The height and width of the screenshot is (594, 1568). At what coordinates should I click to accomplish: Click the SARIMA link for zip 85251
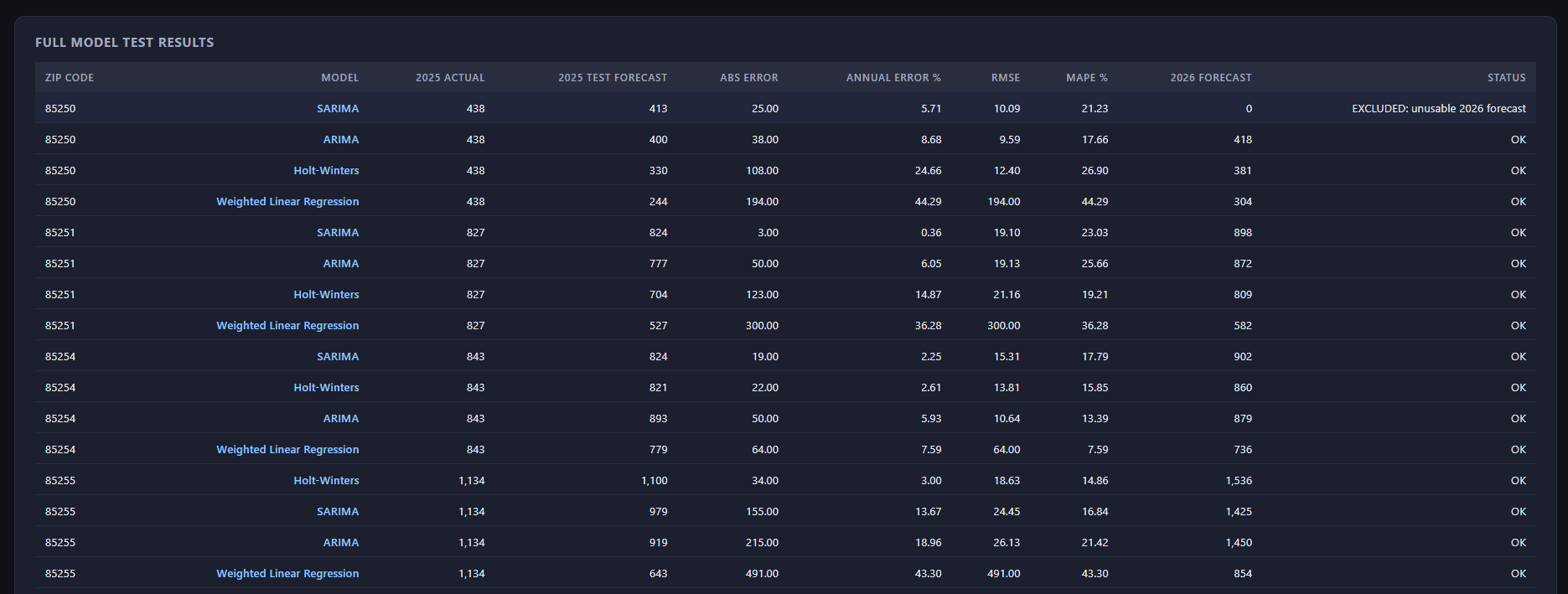pos(338,233)
